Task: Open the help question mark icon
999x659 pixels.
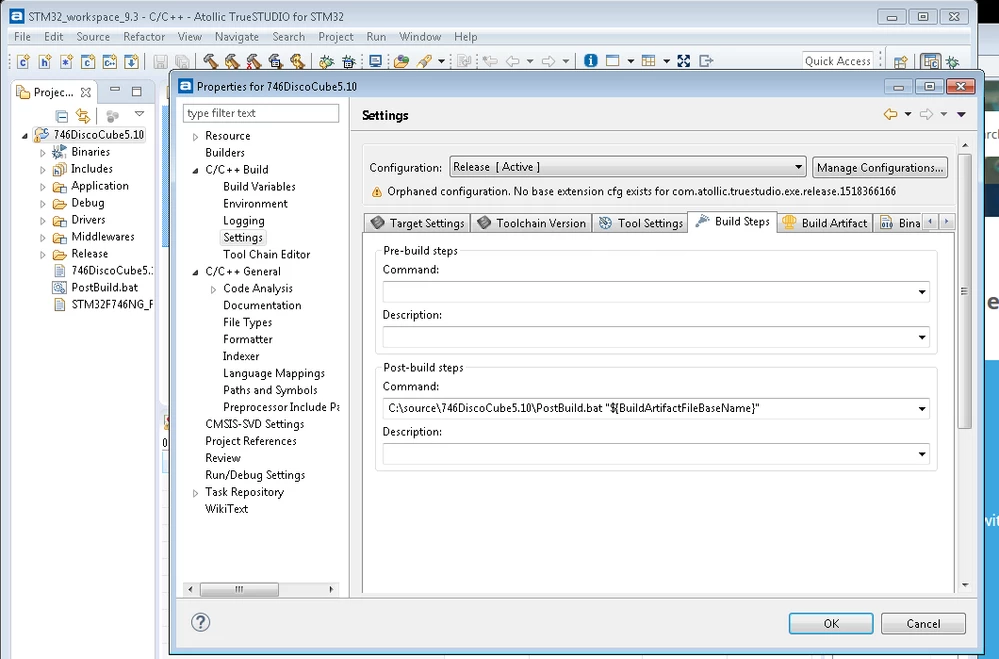Action: [201, 622]
